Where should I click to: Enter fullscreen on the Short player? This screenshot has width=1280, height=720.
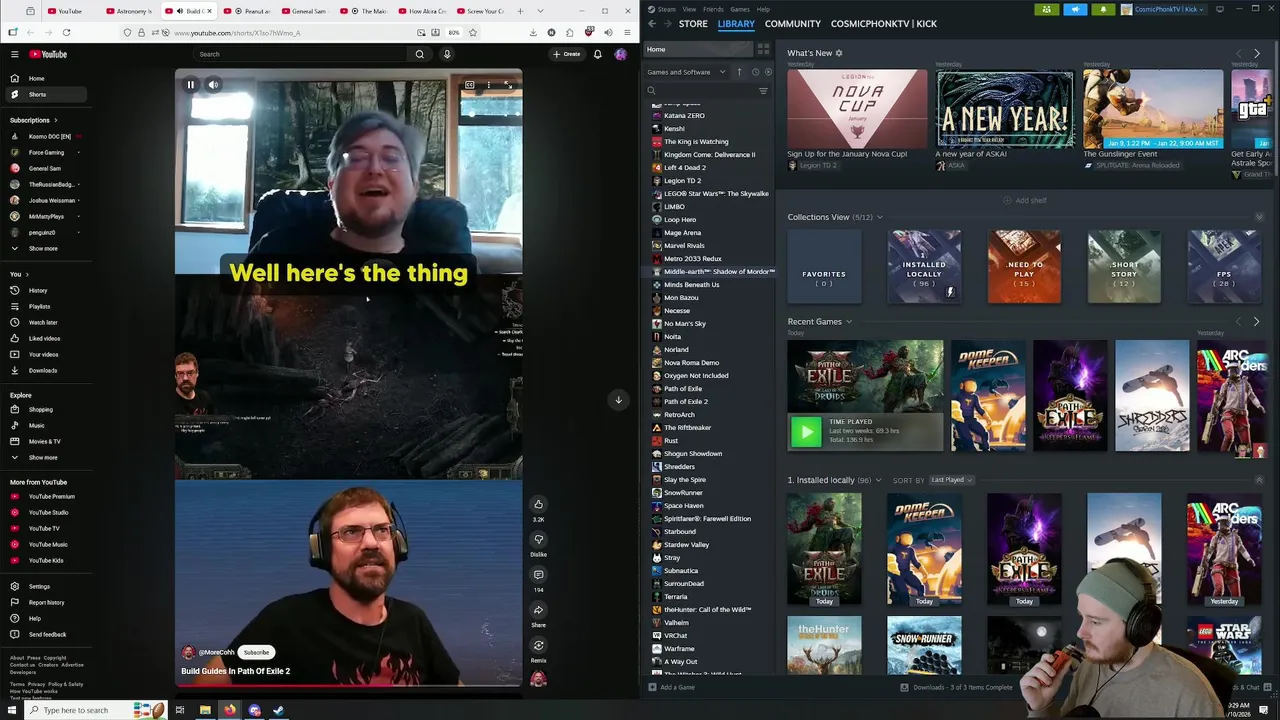click(507, 85)
